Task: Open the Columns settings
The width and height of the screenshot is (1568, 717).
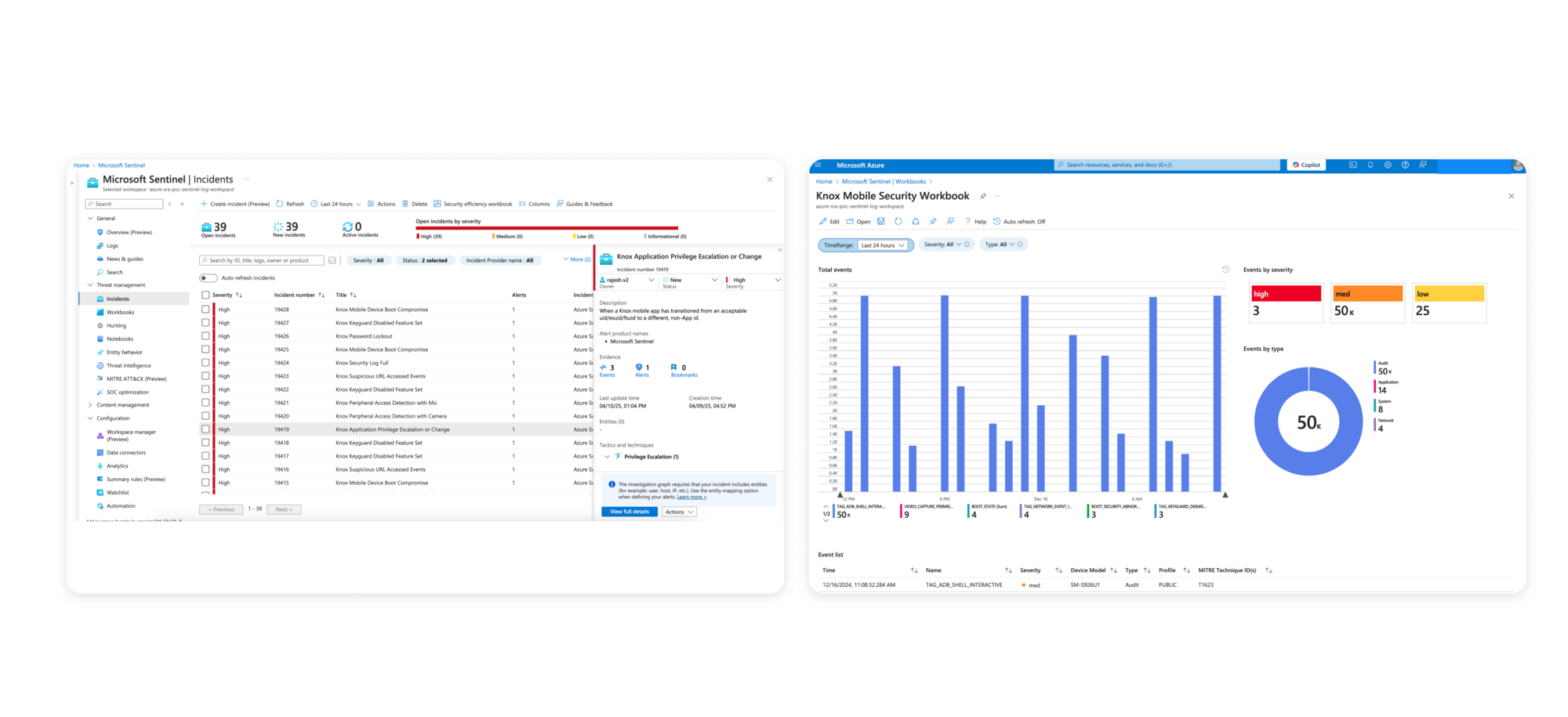Action: pos(537,204)
